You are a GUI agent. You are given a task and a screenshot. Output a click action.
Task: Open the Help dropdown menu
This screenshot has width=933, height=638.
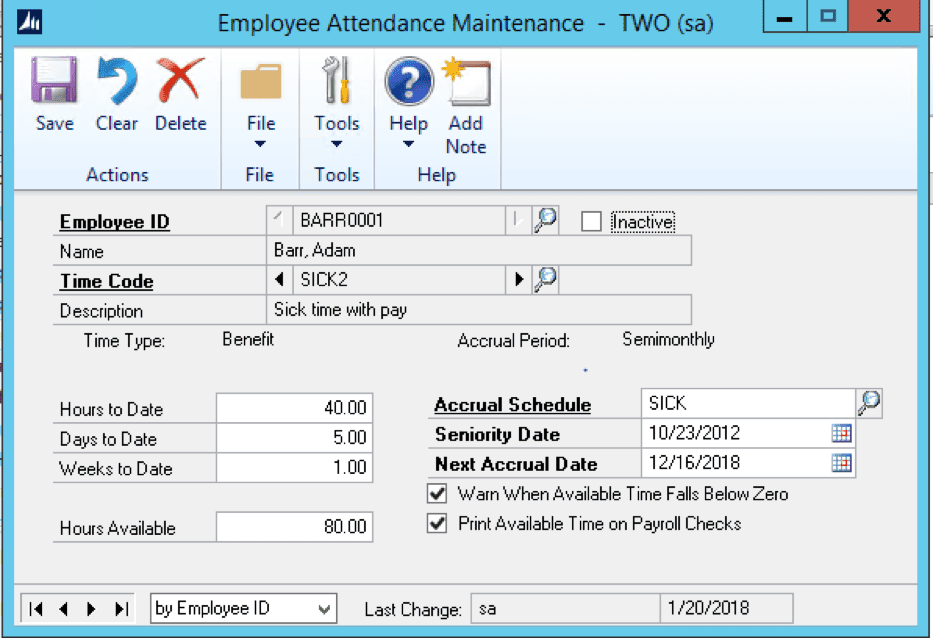(x=408, y=144)
